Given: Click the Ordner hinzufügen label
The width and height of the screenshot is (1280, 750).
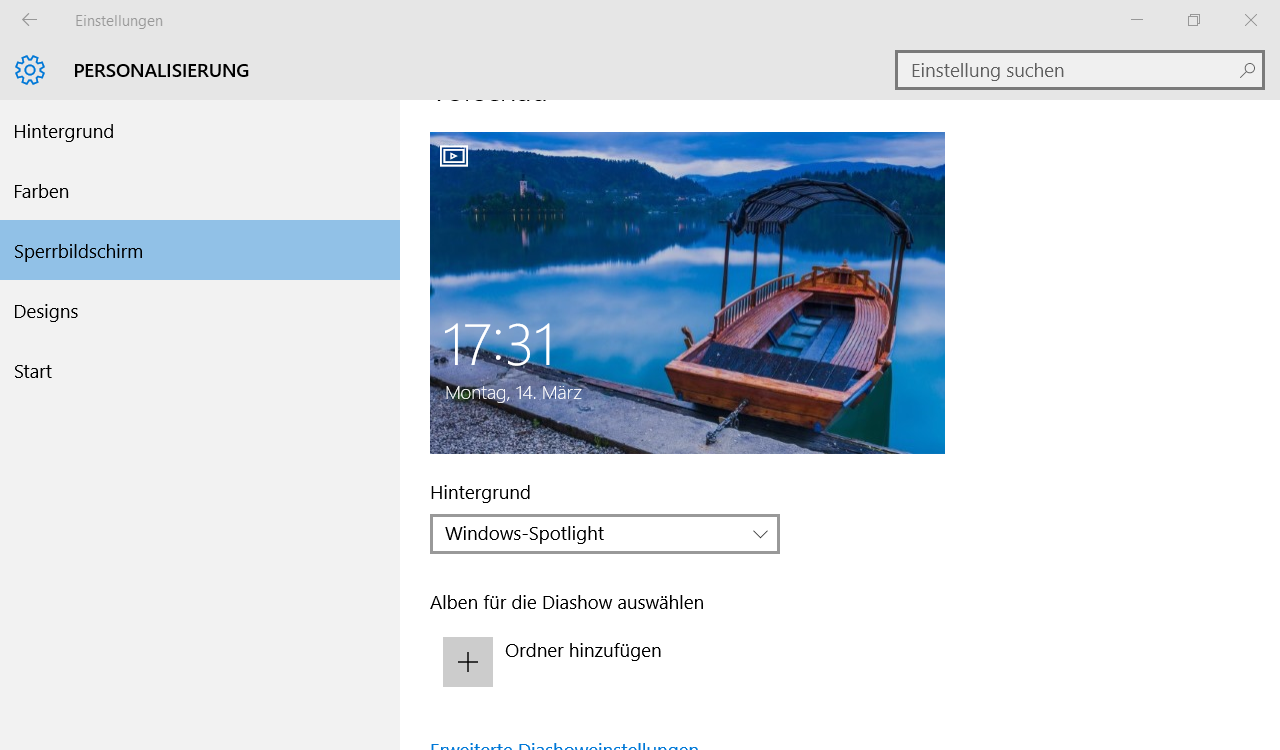Looking at the screenshot, I should 583,651.
